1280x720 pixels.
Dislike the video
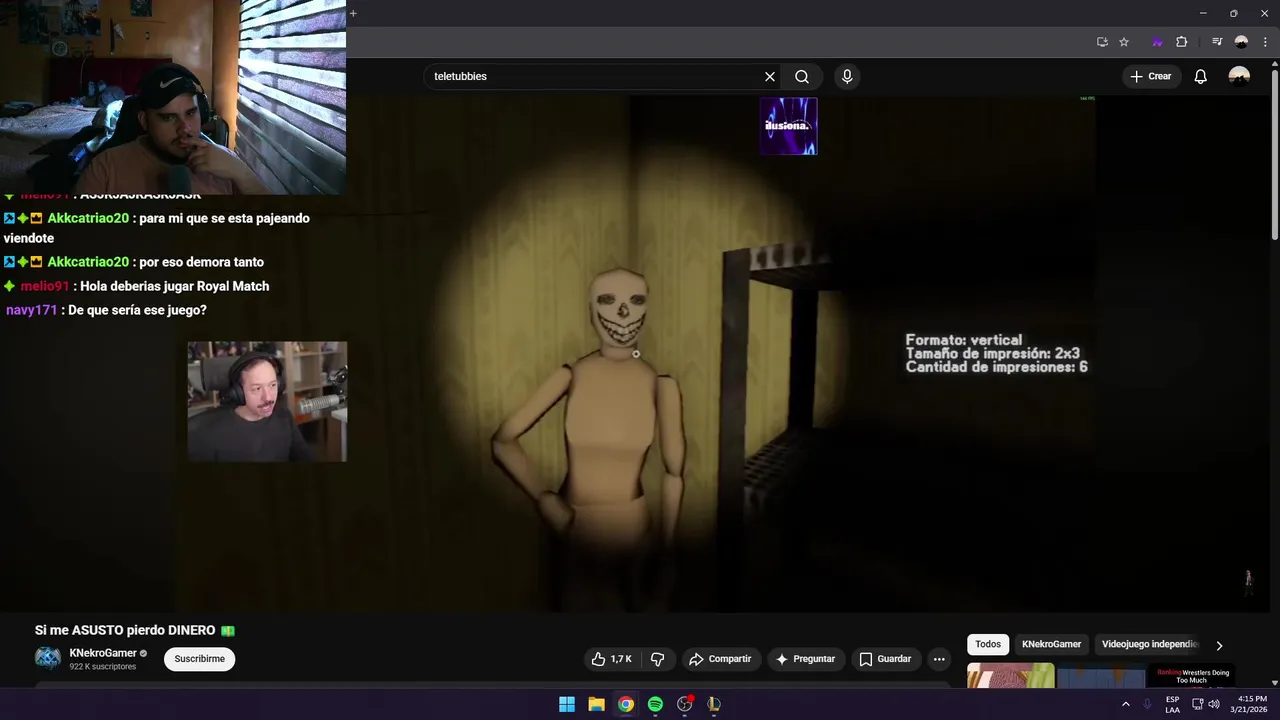[x=657, y=659]
